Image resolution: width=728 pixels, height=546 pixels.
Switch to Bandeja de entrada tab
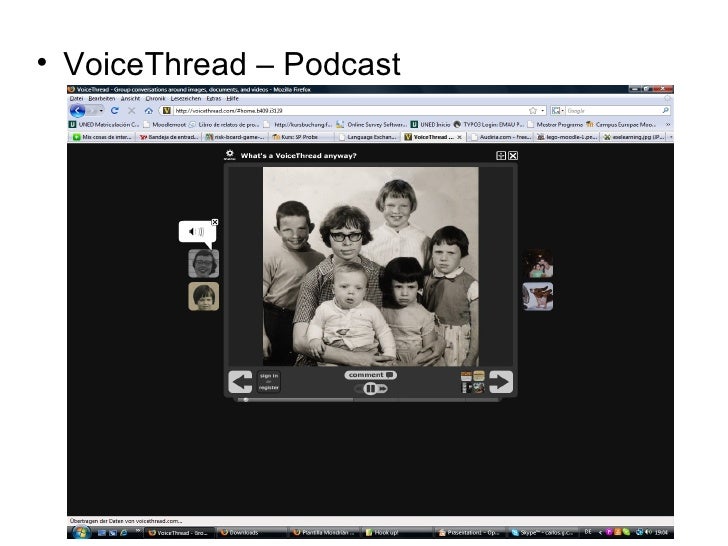pyautogui.click(x=169, y=137)
